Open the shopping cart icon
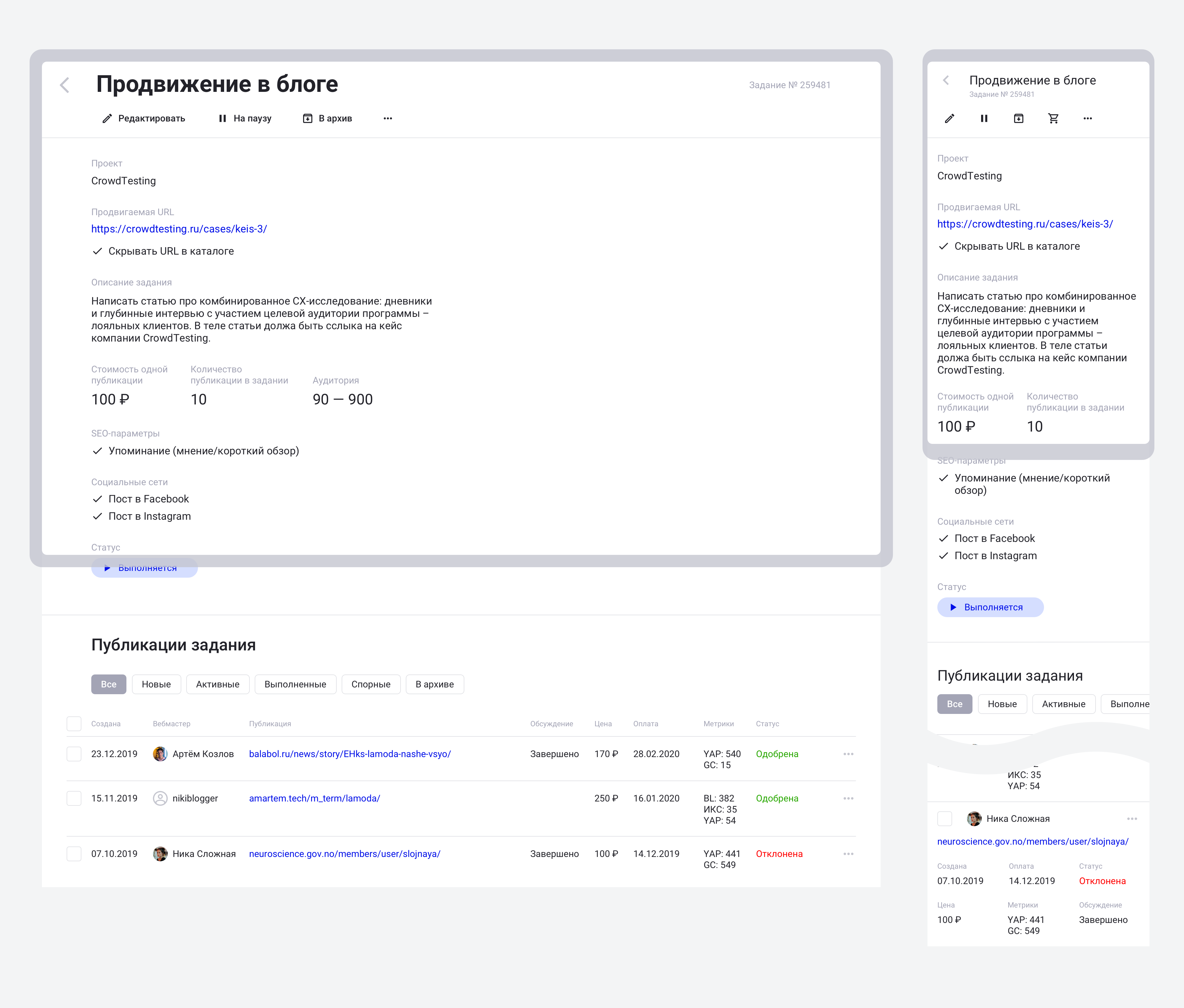This screenshot has width=1184, height=1008. tap(1053, 118)
